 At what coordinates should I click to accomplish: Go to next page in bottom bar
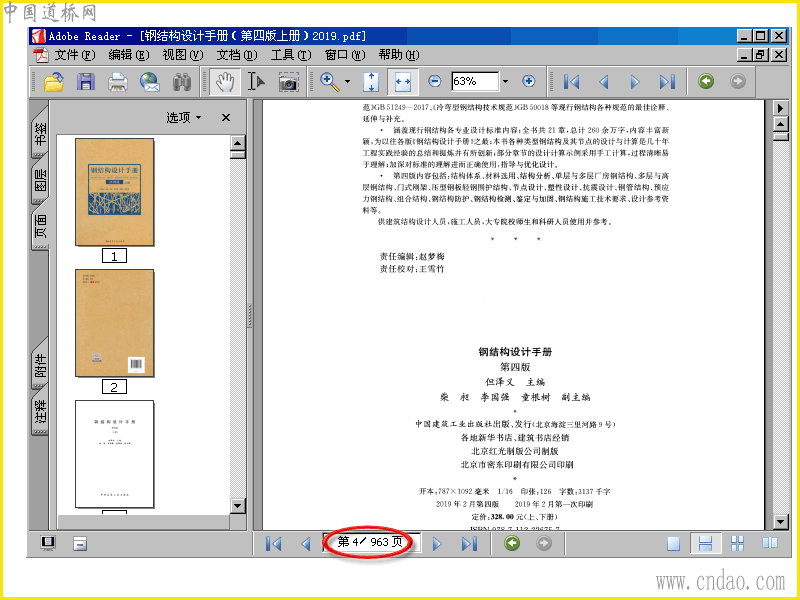(437, 544)
